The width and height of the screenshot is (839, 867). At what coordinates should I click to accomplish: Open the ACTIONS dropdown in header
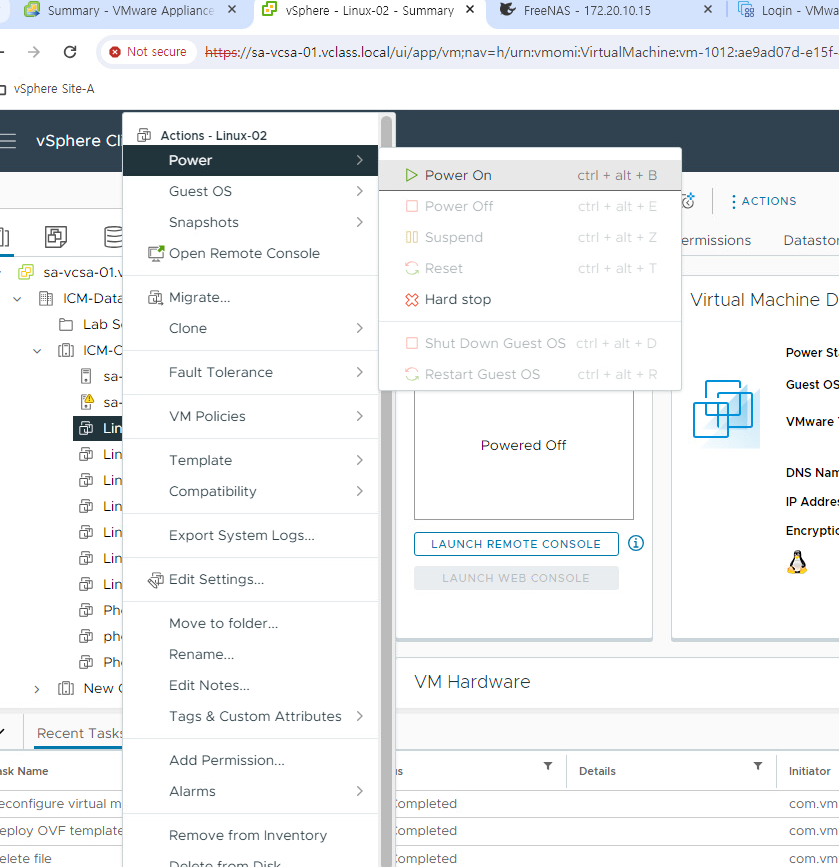pyautogui.click(x=764, y=201)
